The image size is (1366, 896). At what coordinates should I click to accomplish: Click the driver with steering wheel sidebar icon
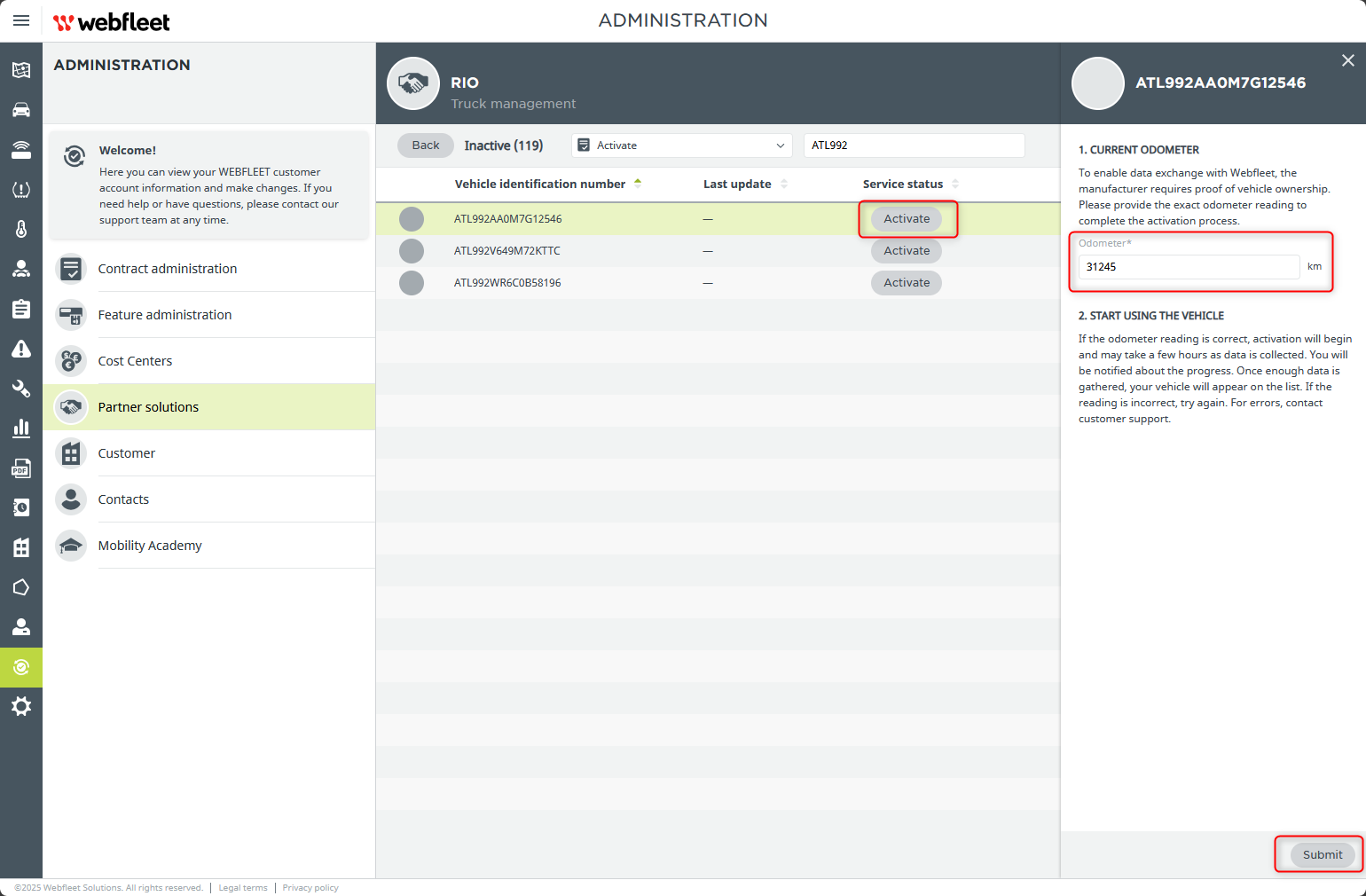(21, 269)
